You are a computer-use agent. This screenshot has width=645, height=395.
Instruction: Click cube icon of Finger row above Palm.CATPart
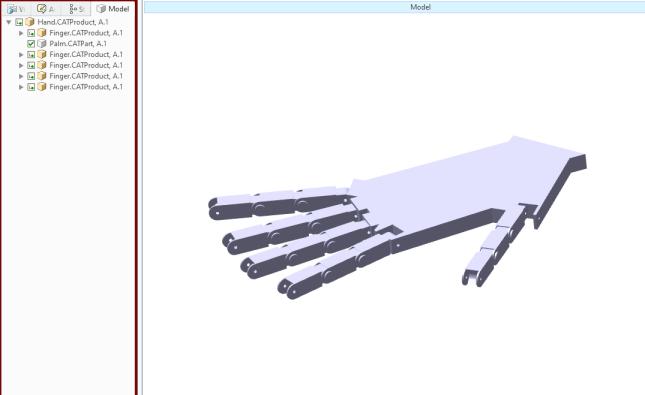tap(42, 33)
